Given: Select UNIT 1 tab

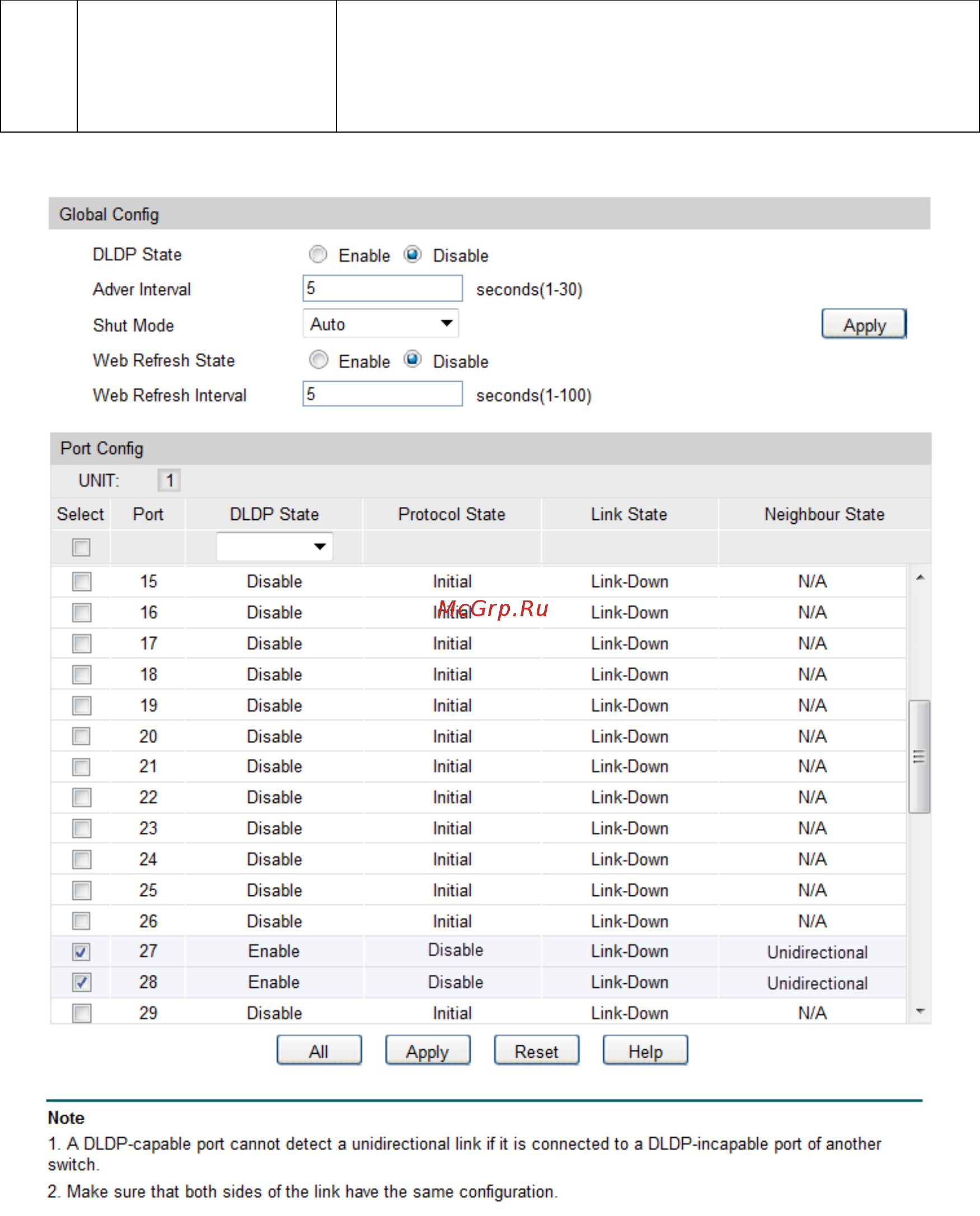Looking at the screenshot, I should tap(169, 481).
